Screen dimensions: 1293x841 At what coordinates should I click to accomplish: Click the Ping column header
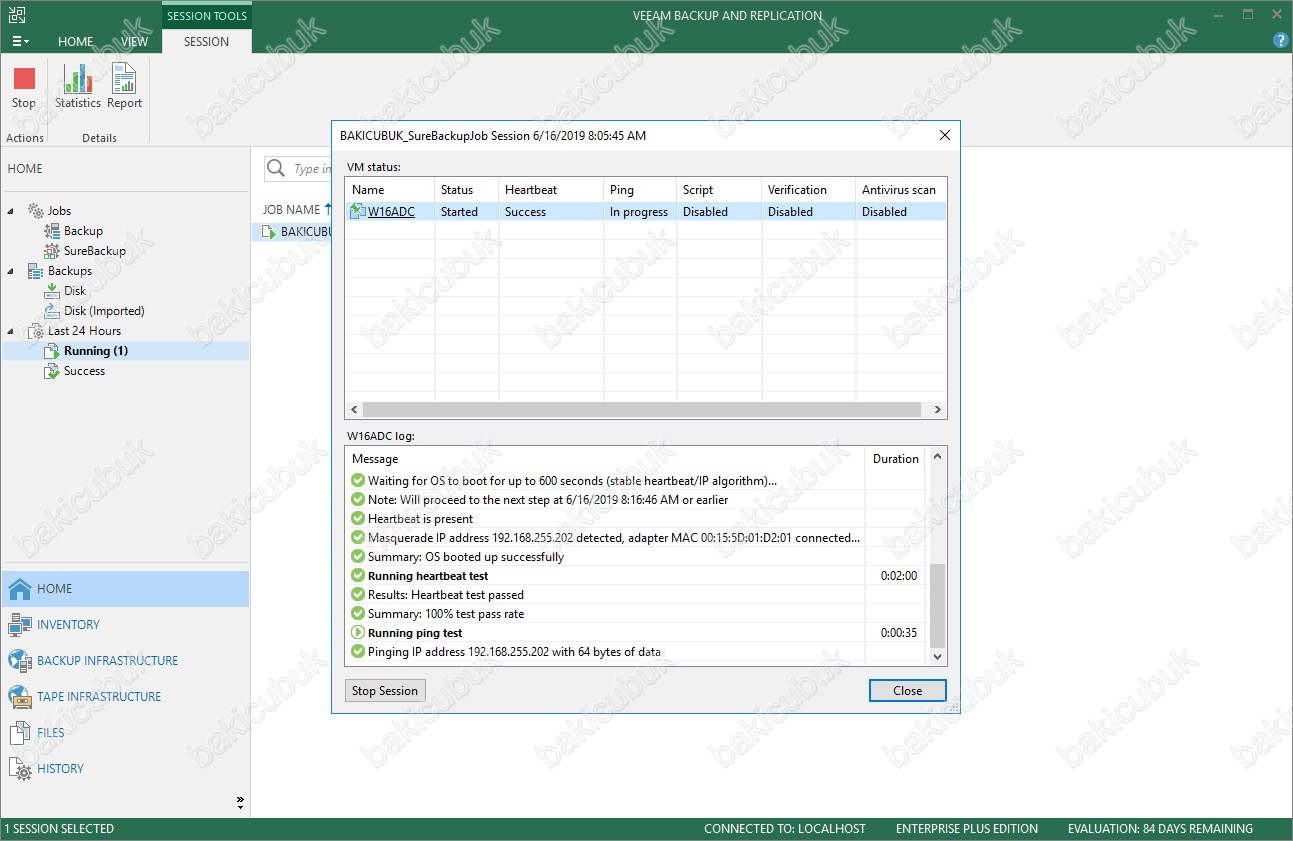pos(640,190)
